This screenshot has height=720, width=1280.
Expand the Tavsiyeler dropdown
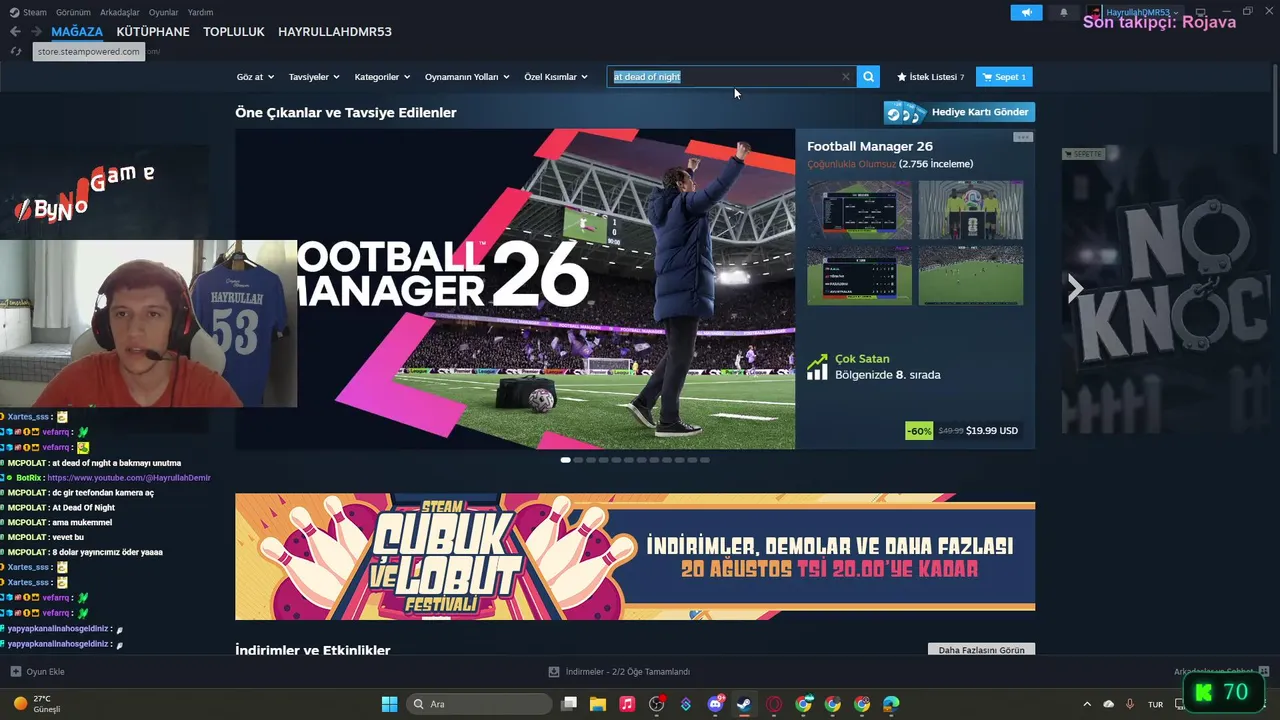click(314, 77)
